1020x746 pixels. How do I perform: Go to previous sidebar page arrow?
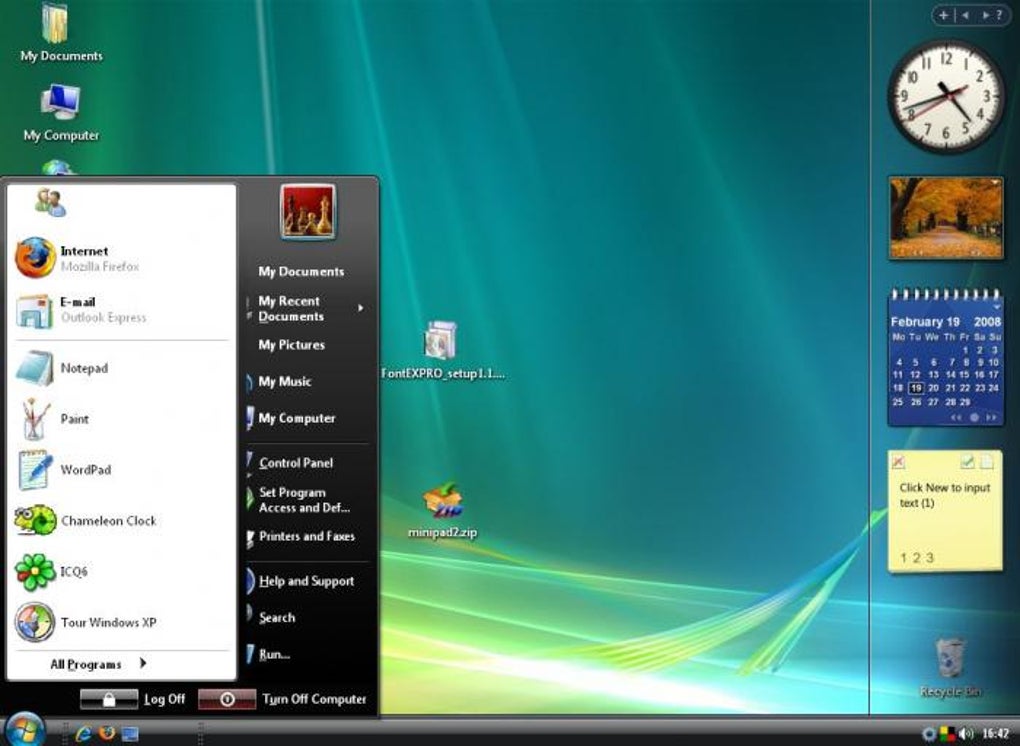pos(965,15)
